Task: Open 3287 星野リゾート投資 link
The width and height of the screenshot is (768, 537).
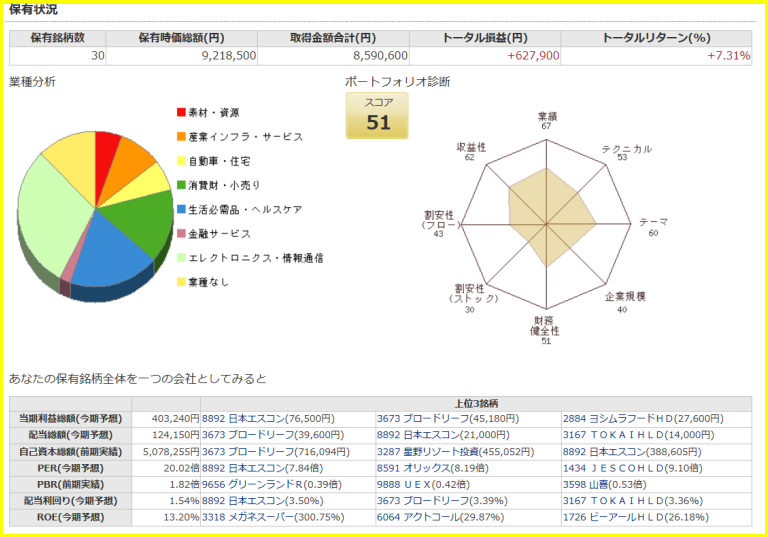Action: pos(455,452)
